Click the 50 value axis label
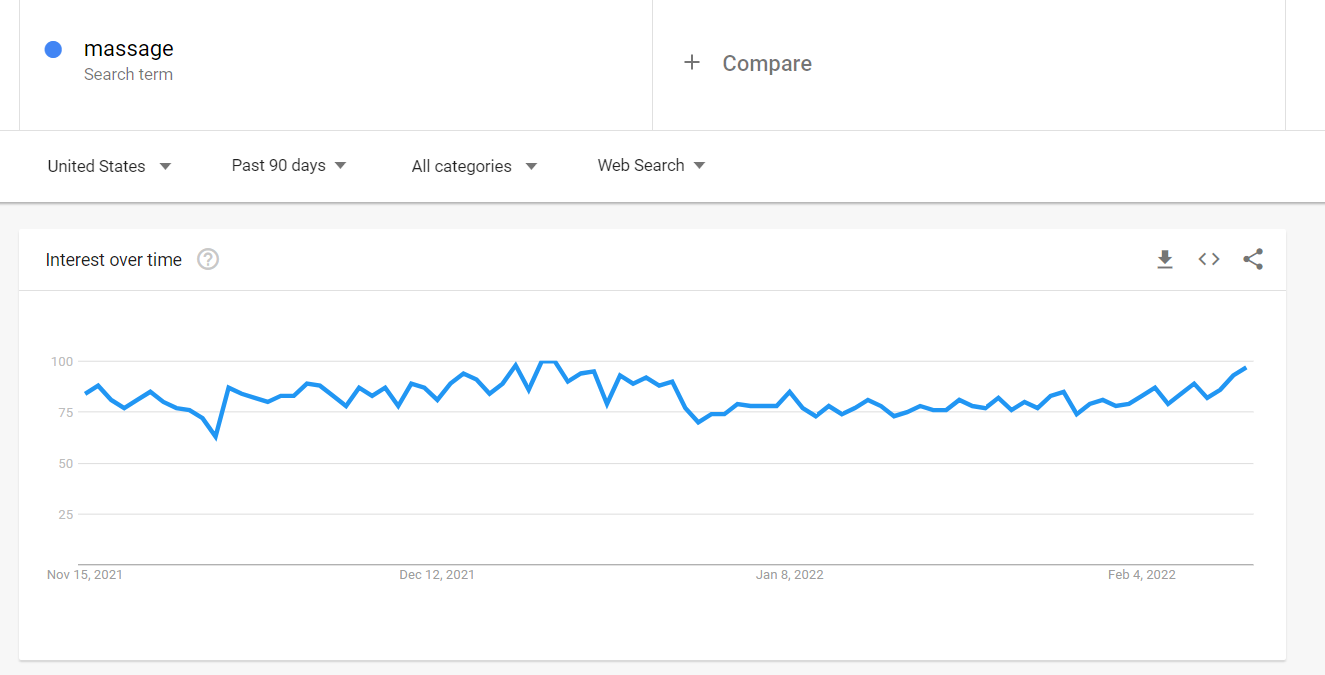 pyautogui.click(x=65, y=464)
